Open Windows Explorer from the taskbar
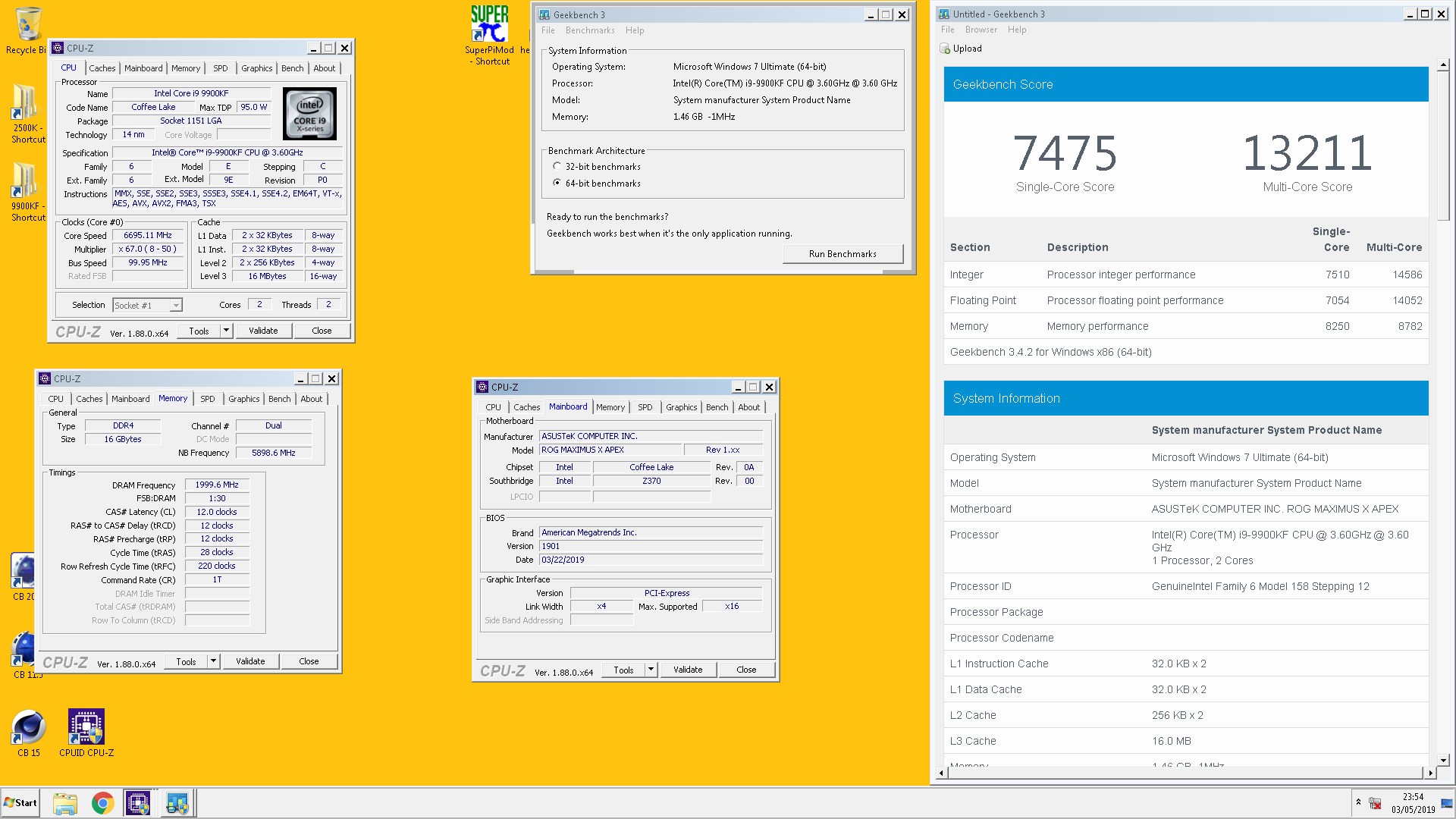 point(65,803)
